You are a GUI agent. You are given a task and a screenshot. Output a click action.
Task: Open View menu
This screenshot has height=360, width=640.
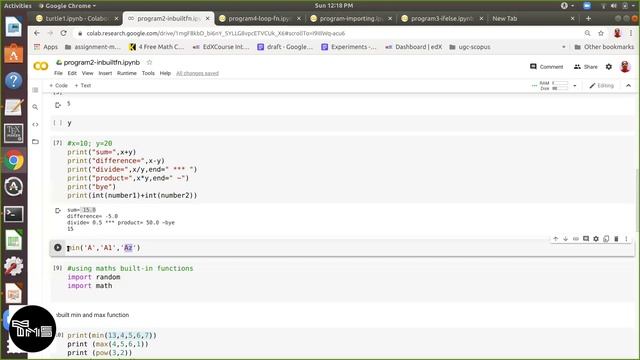(87, 73)
